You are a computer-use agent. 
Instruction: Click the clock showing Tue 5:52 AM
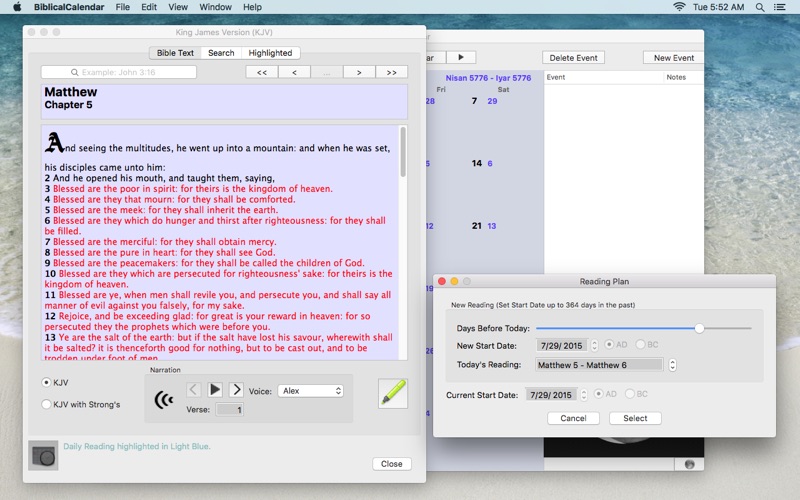click(718, 7)
